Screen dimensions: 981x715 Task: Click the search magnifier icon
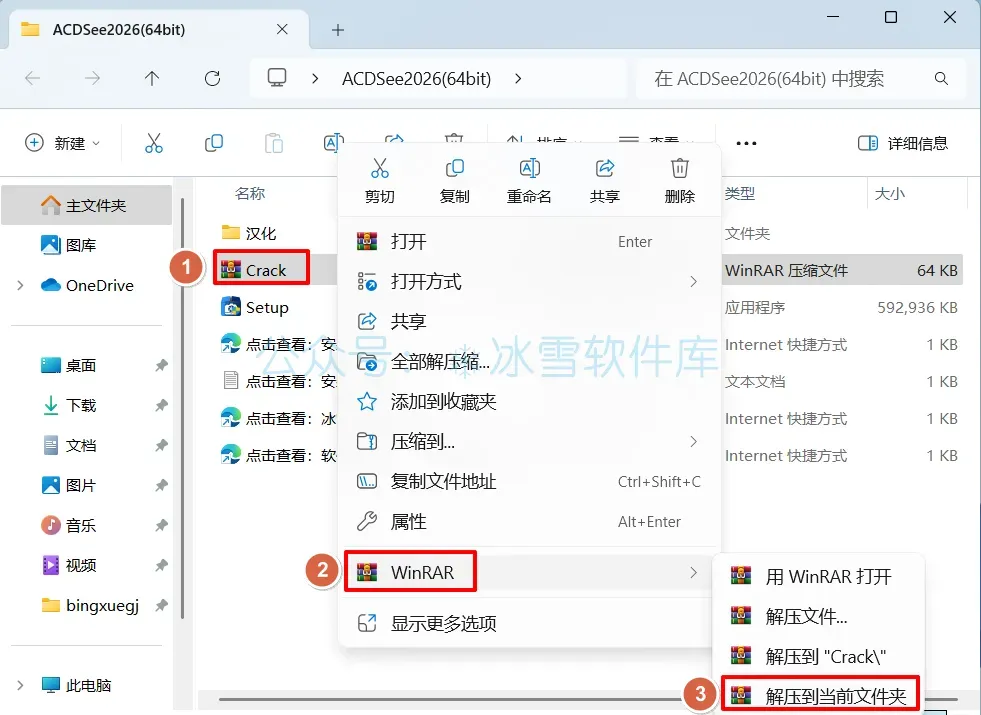point(941,79)
